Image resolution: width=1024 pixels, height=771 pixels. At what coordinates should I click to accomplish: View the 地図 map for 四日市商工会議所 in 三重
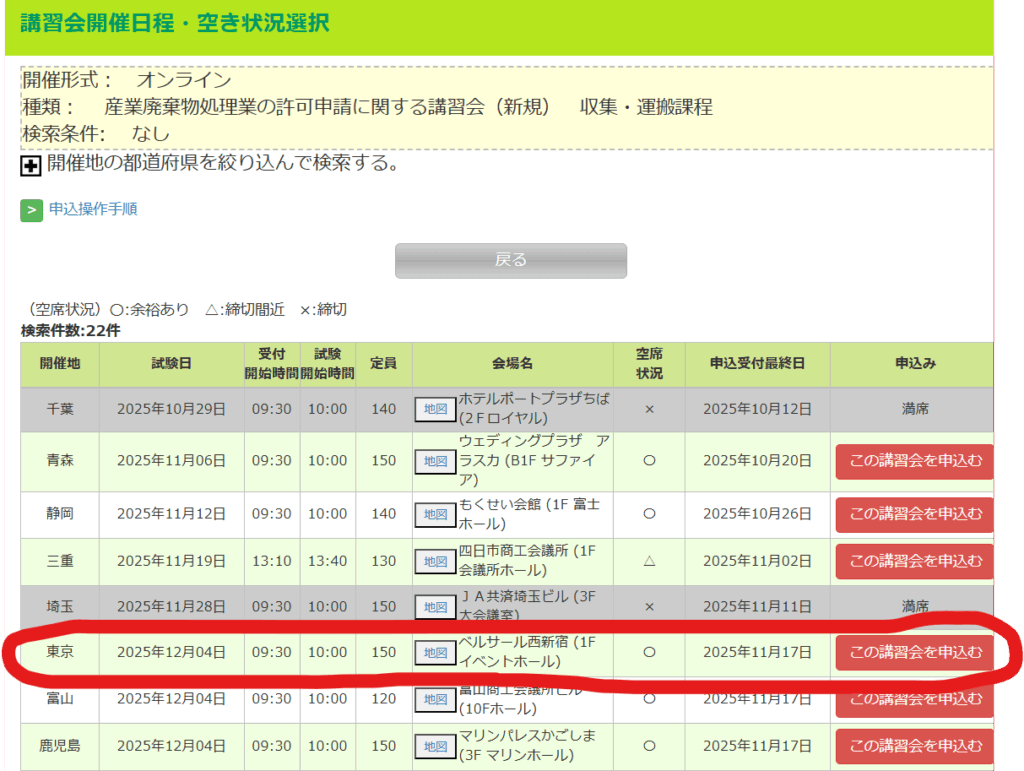tap(435, 561)
